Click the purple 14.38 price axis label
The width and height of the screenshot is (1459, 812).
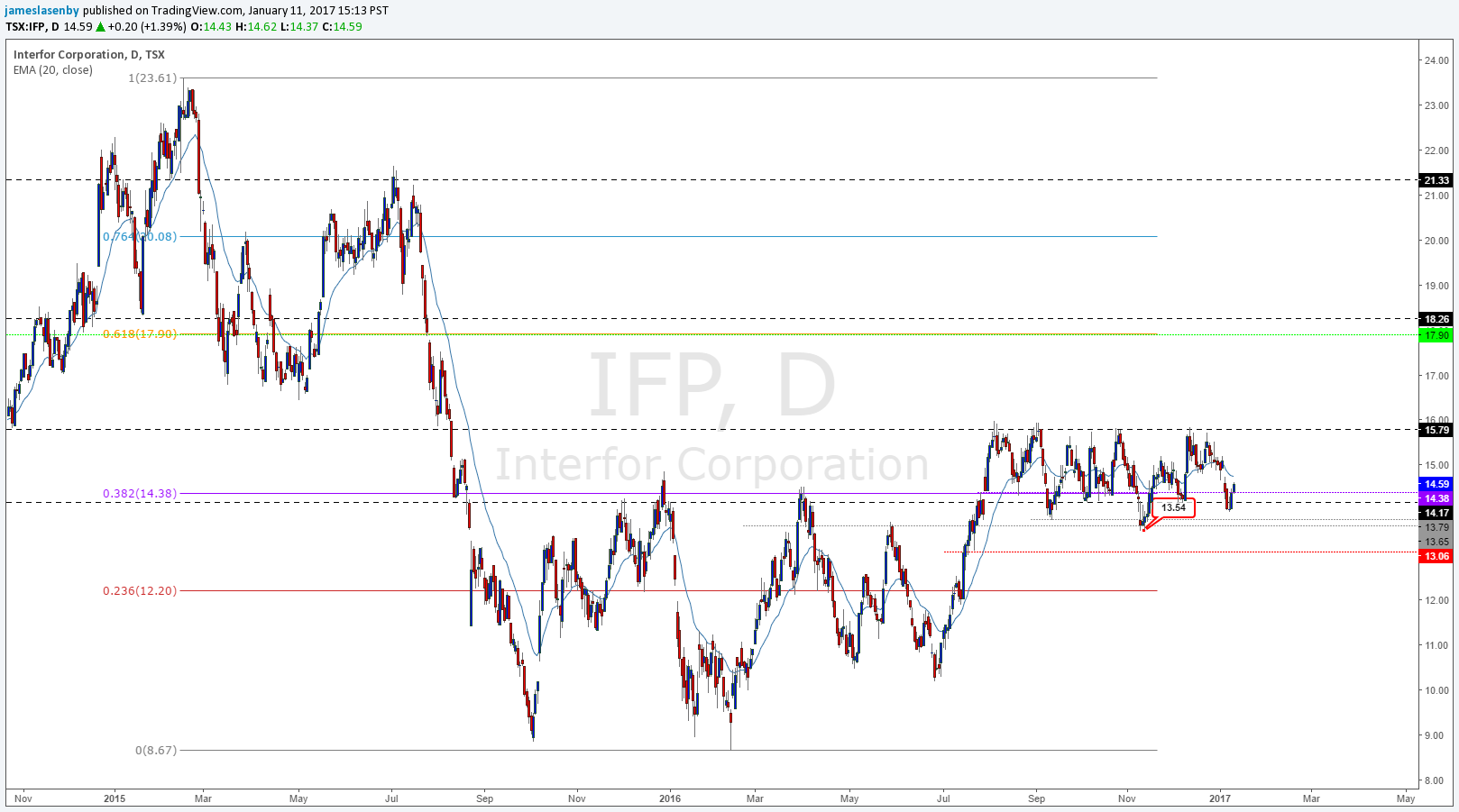[1436, 498]
